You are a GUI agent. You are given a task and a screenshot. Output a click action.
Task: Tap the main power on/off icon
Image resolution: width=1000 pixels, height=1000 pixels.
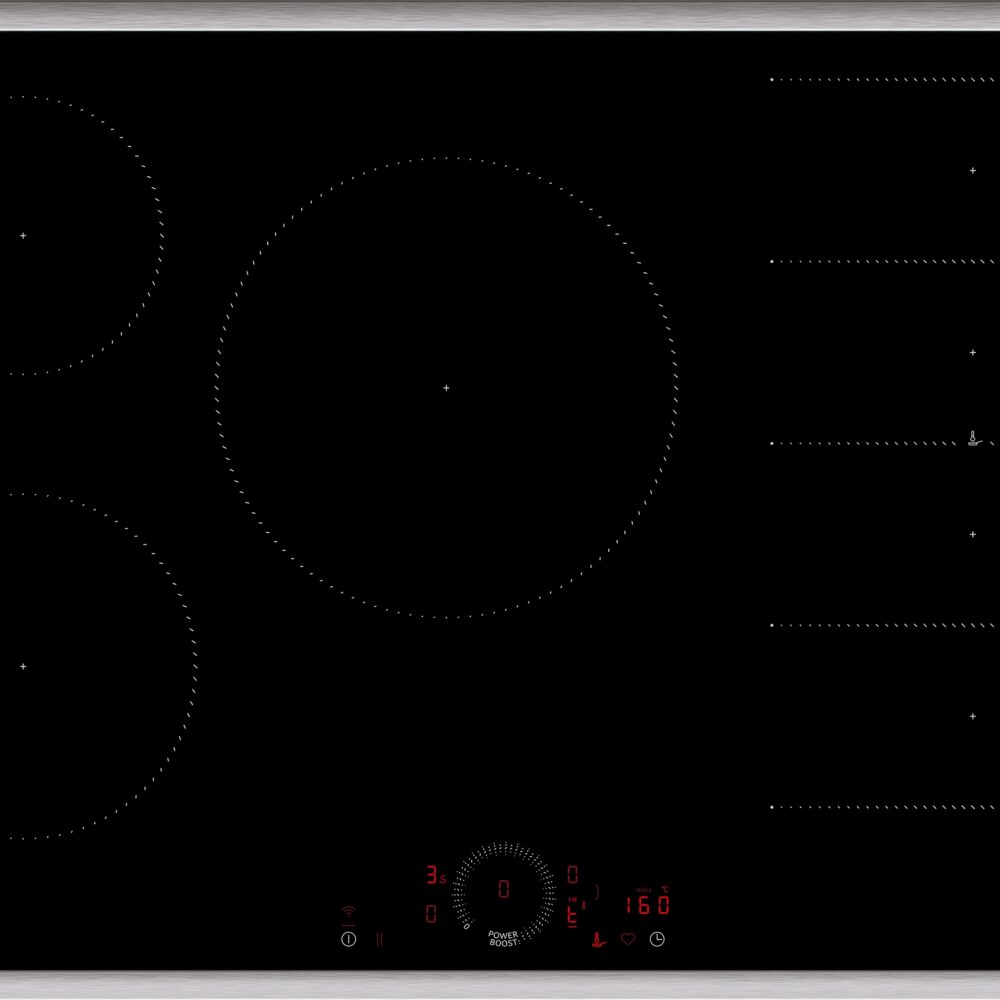[348, 939]
